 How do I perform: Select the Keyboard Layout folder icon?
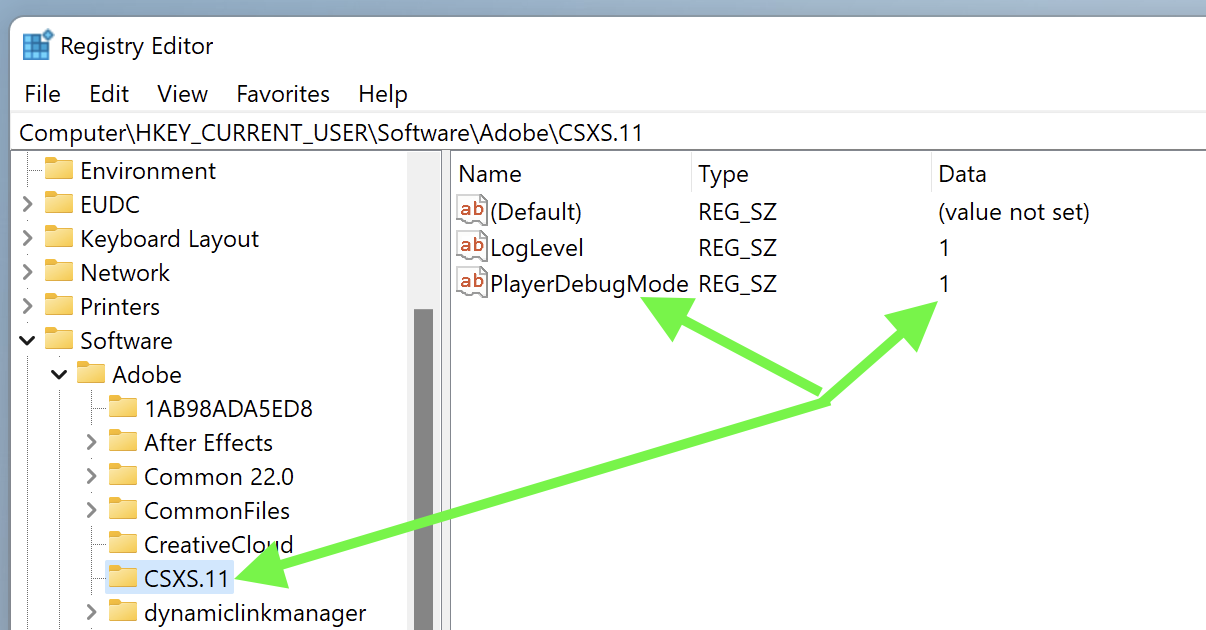coord(59,238)
